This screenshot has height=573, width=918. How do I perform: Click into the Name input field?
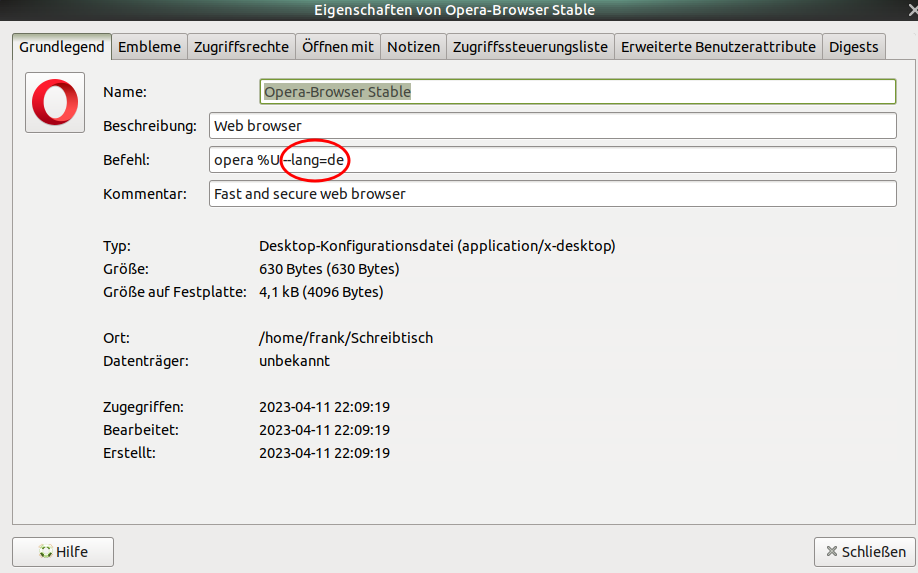(578, 92)
